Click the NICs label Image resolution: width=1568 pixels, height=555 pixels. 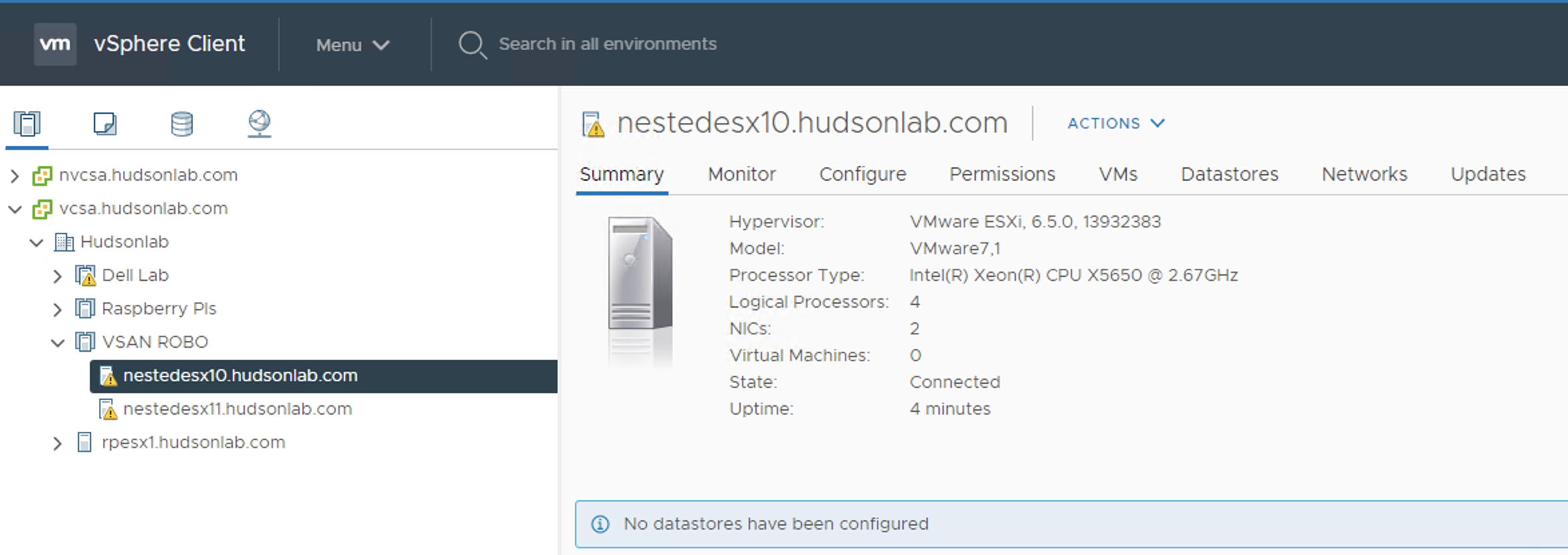tap(750, 329)
